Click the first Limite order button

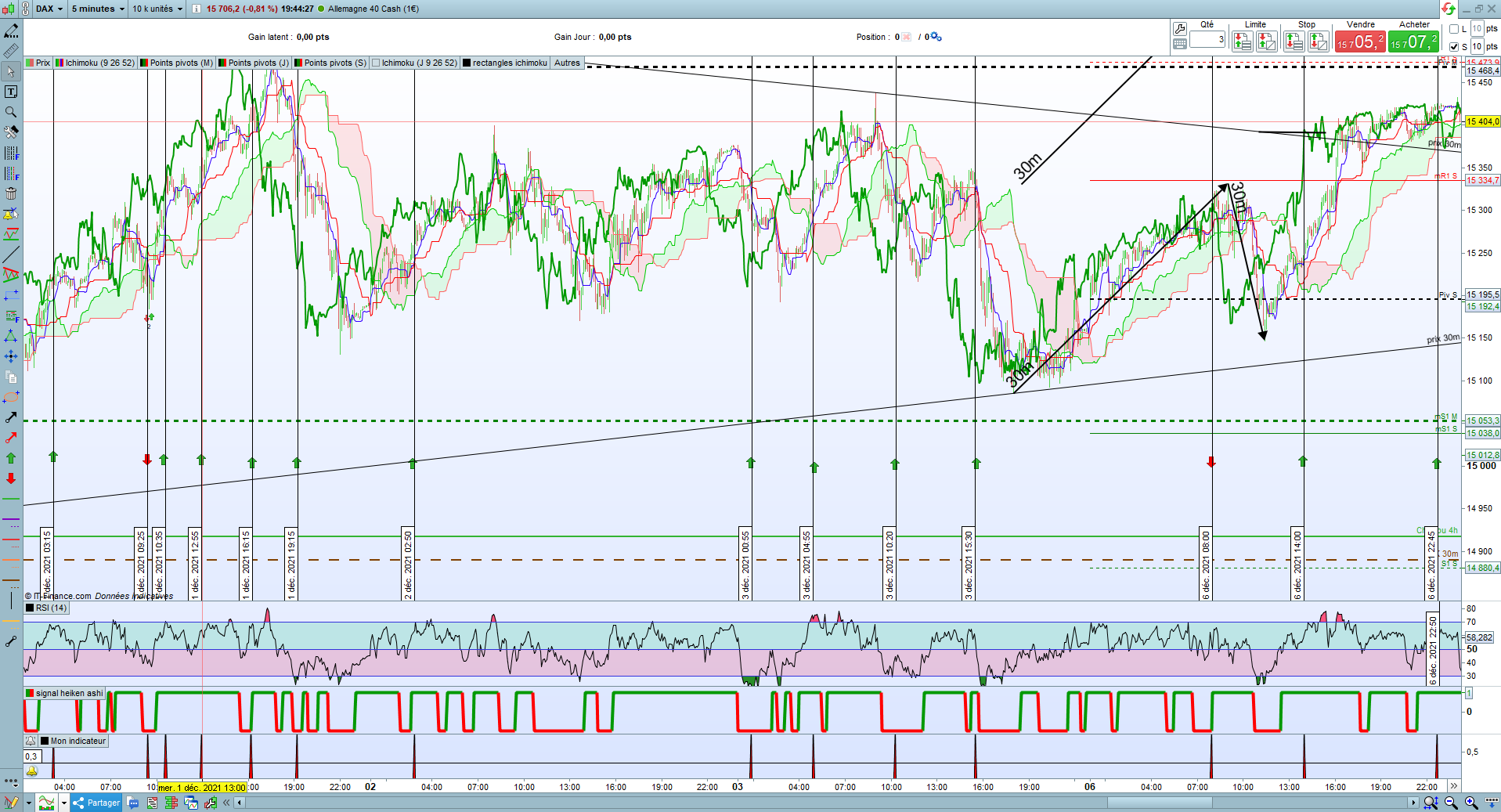(1243, 42)
